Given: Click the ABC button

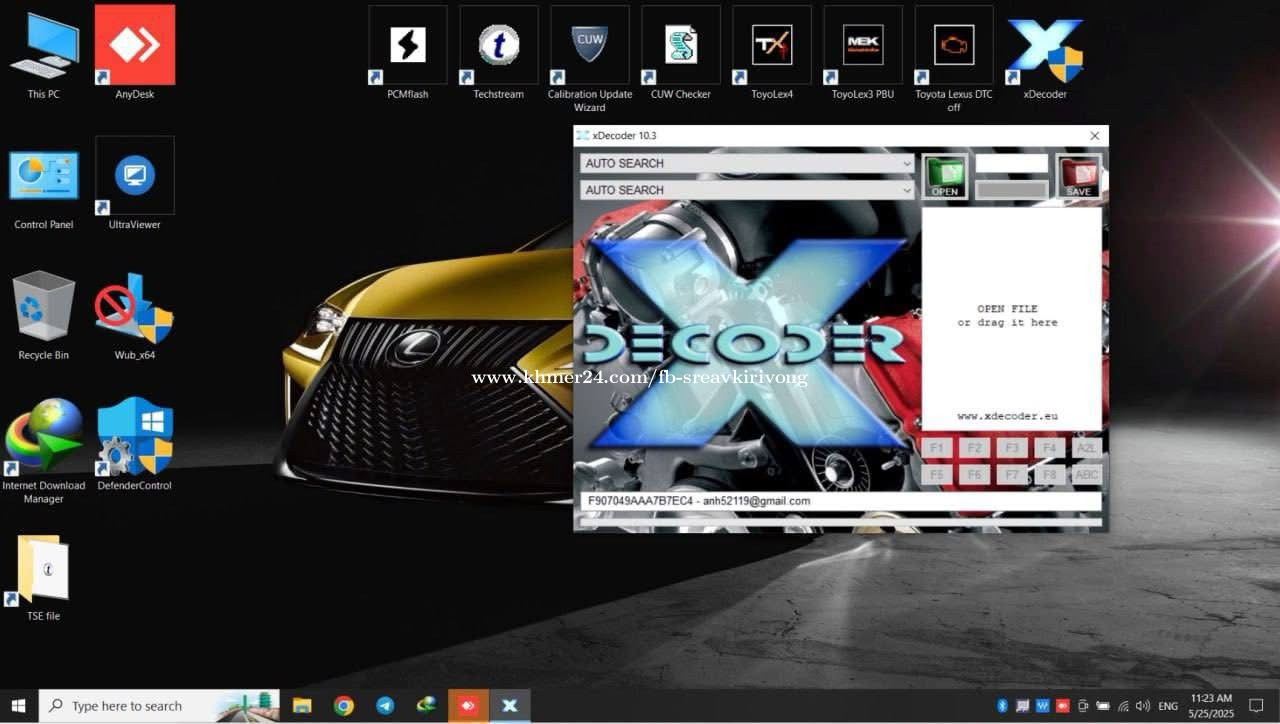Looking at the screenshot, I should click(1085, 475).
